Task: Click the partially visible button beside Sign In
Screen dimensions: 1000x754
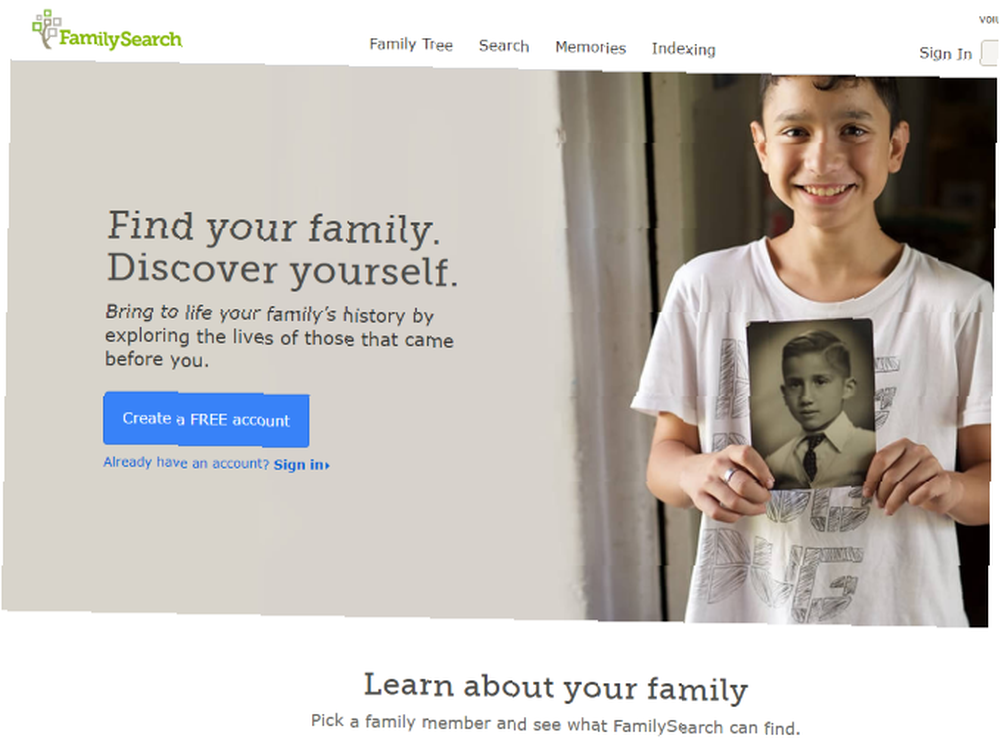Action: [x=990, y=53]
